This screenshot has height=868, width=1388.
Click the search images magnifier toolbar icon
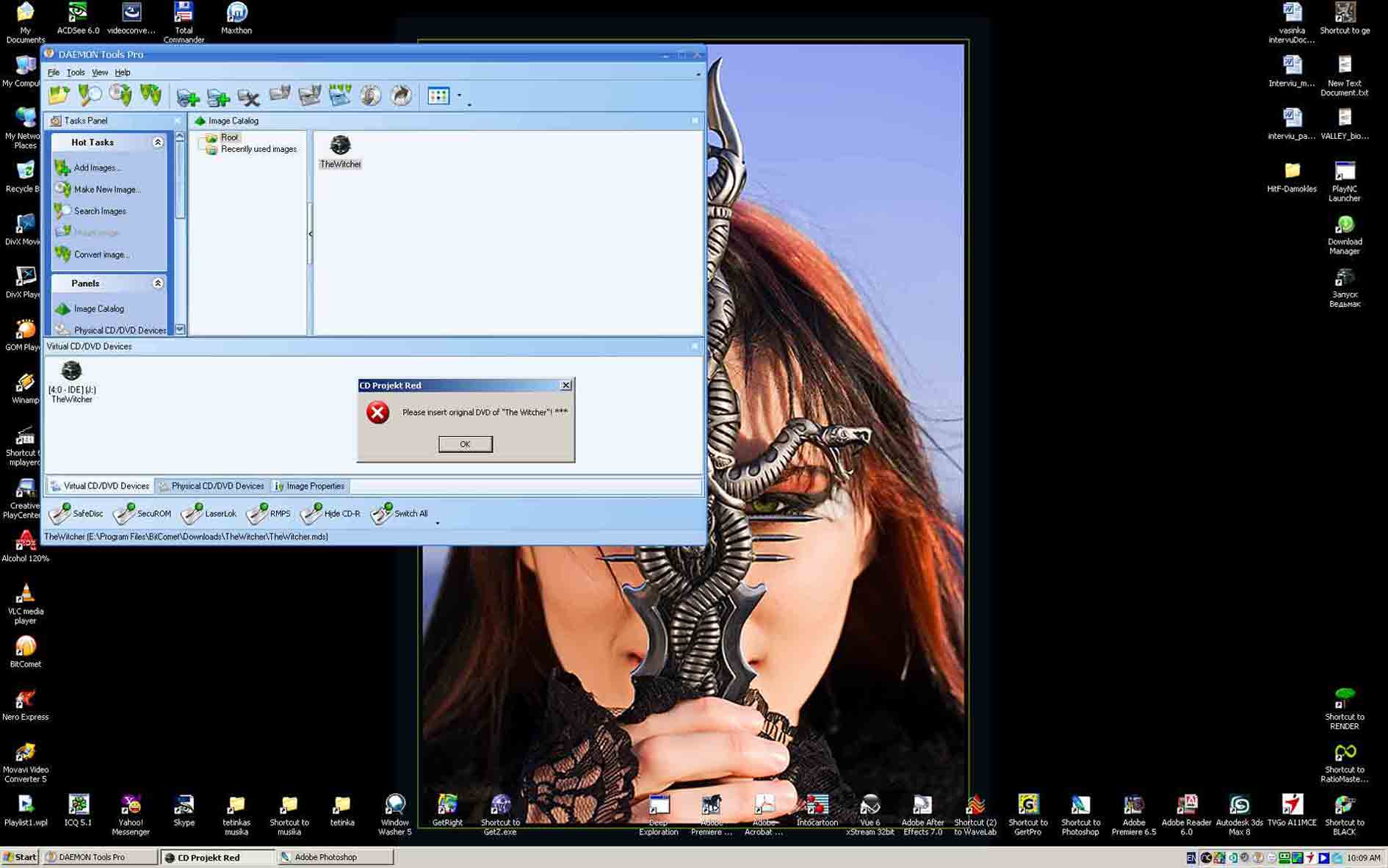coord(90,95)
